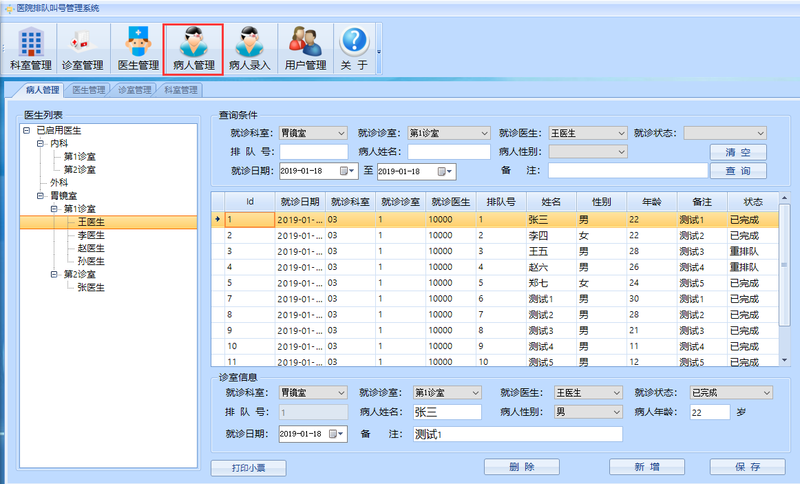Edit 备注 field containing 测试1

click(x=518, y=434)
